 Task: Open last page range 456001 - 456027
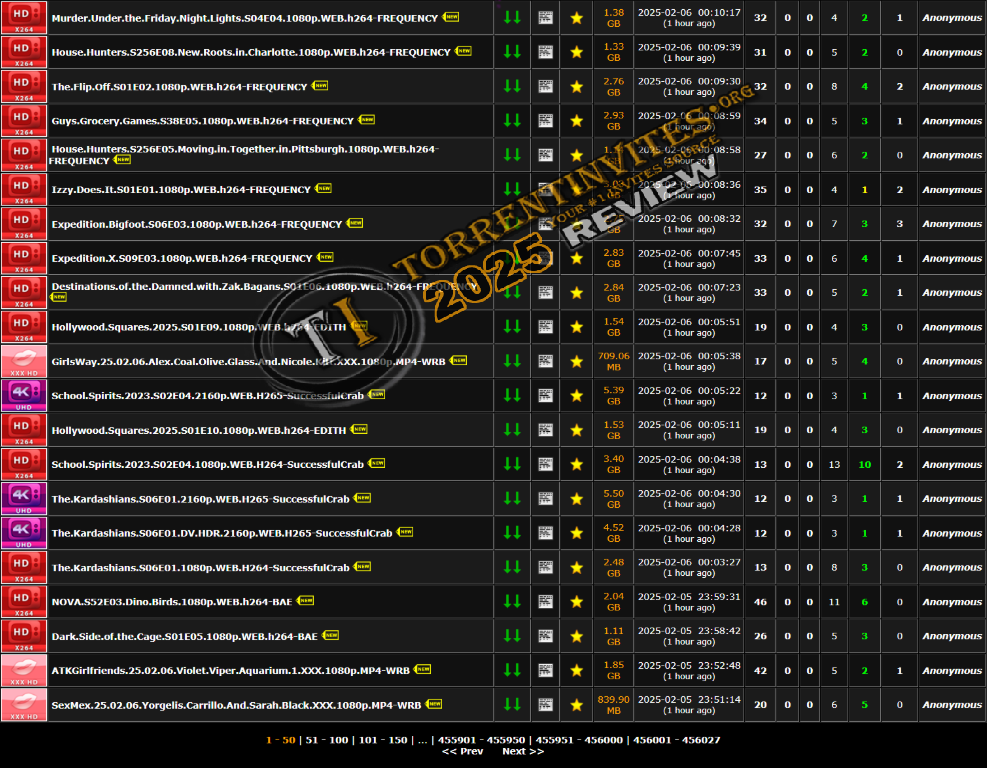674,740
